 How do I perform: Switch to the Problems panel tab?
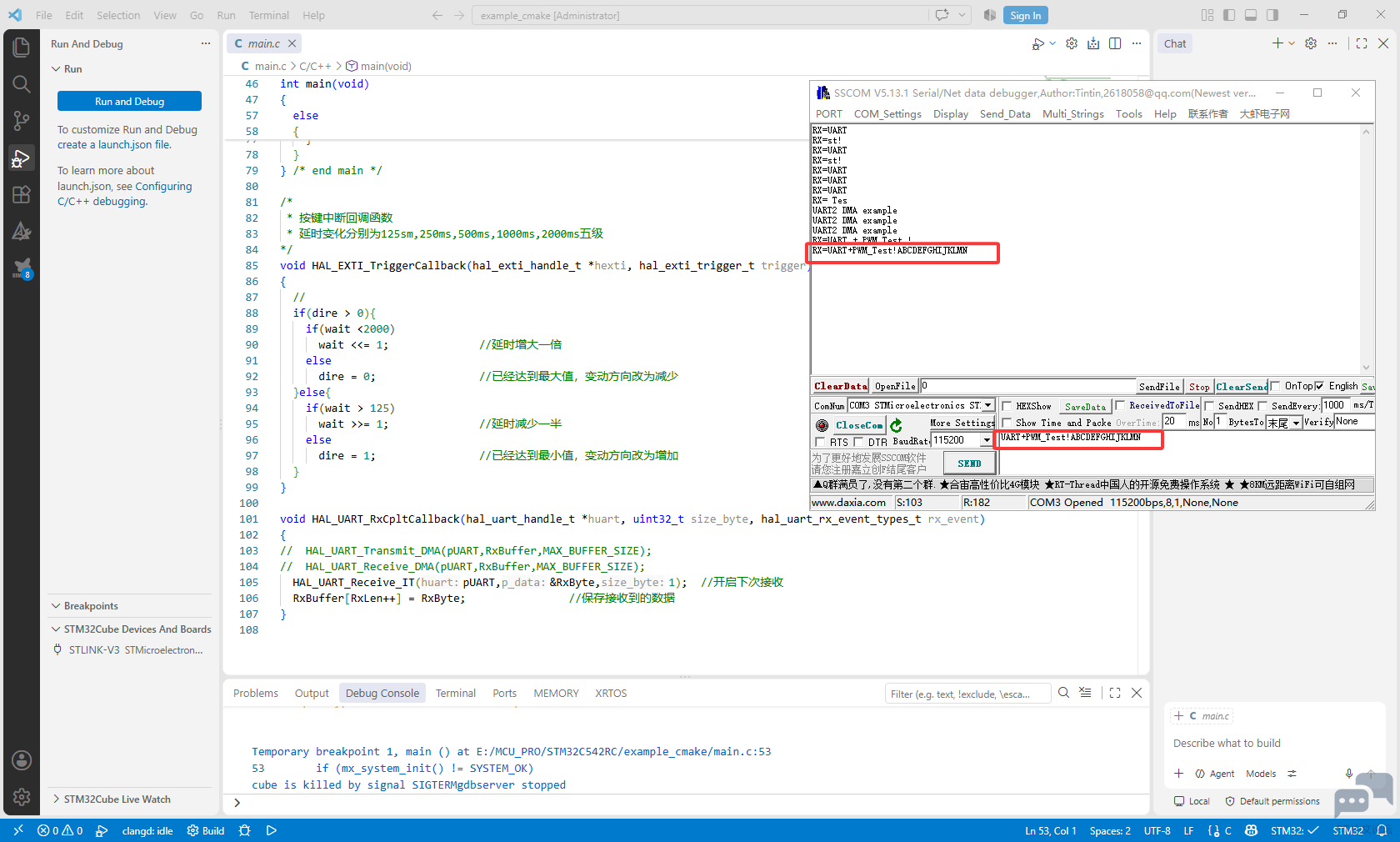point(256,693)
